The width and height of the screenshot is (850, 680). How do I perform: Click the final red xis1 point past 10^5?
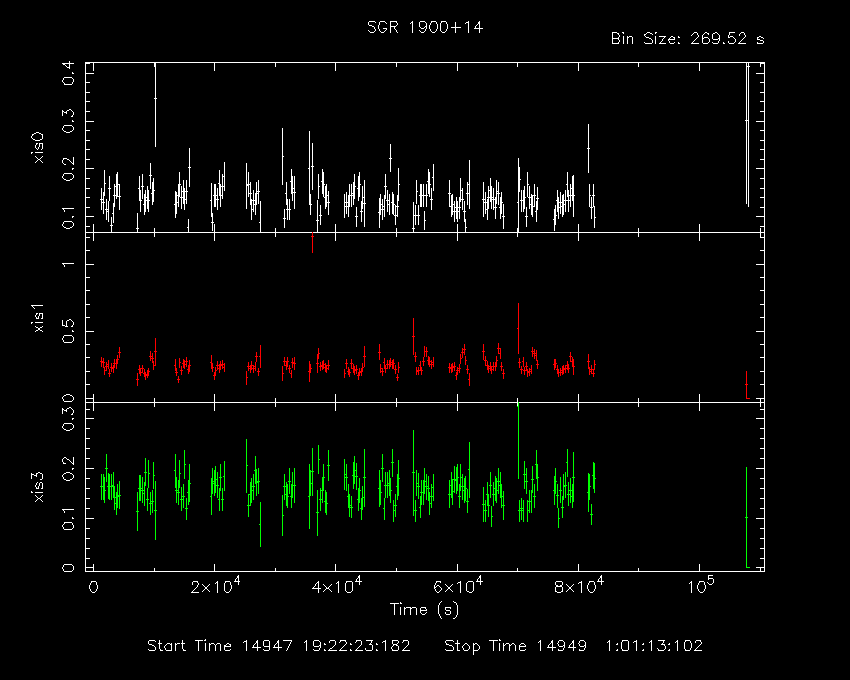click(746, 384)
